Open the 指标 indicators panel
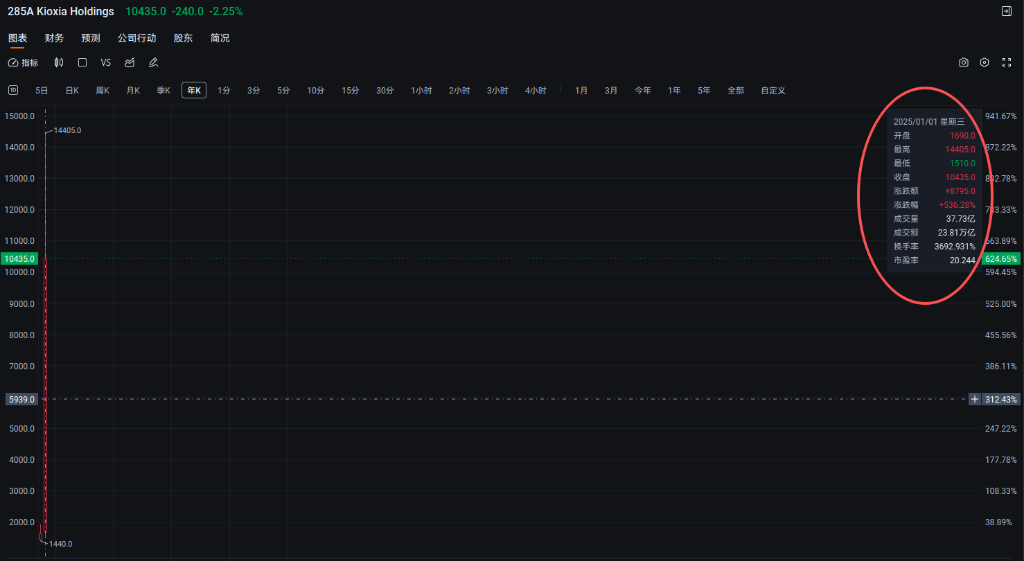 click(23, 62)
